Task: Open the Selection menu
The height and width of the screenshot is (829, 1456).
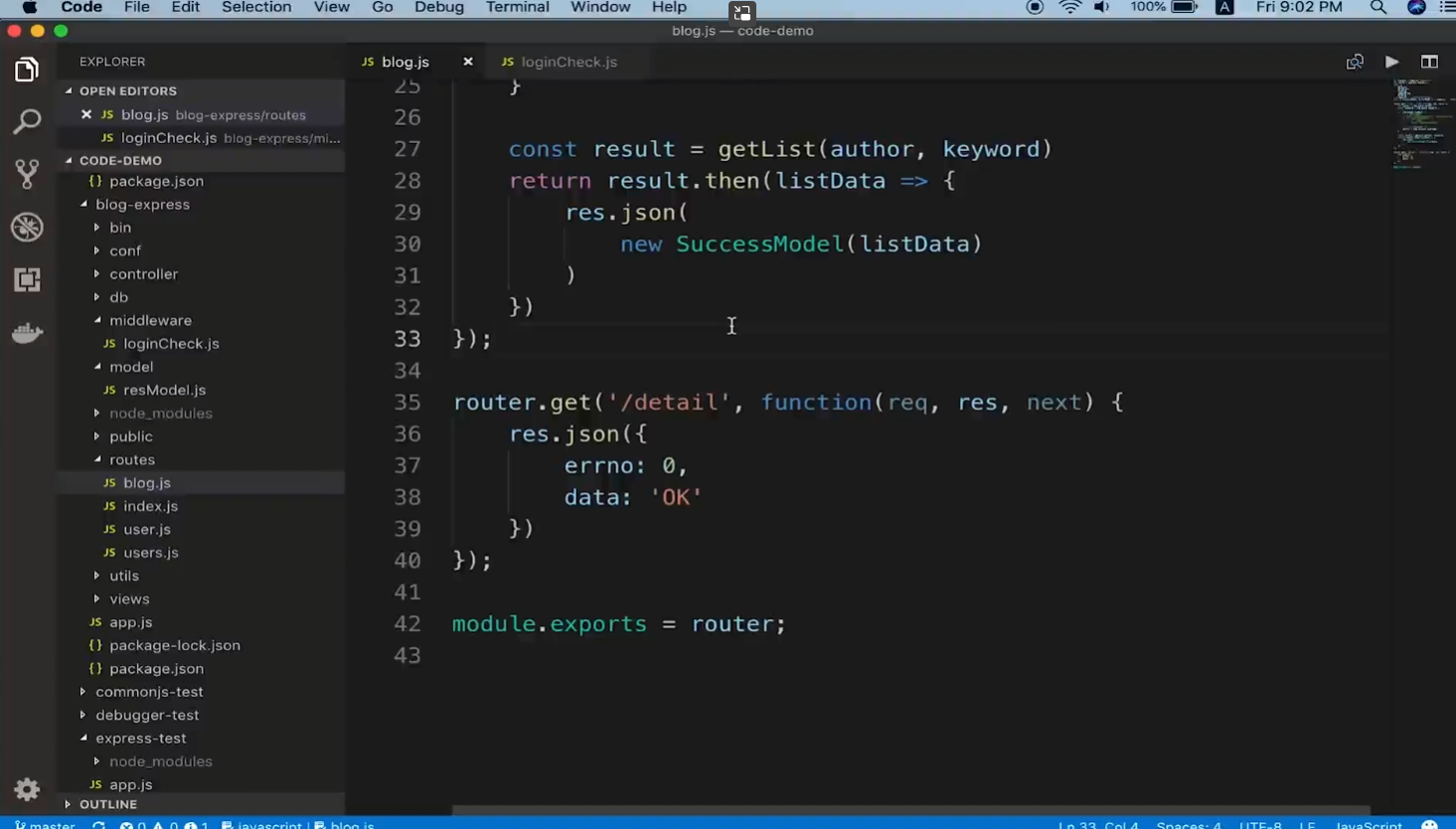Action: (x=256, y=8)
